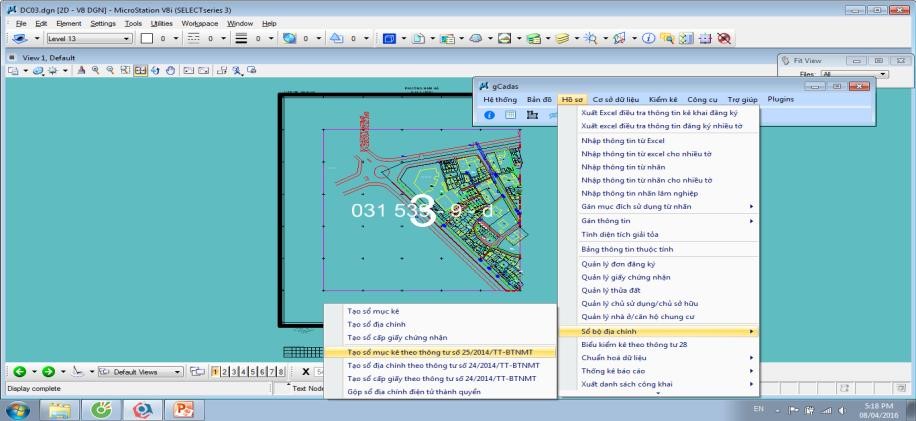The image size is (916, 421).
Task: Select the Pan View hand icon
Action: 170,72
